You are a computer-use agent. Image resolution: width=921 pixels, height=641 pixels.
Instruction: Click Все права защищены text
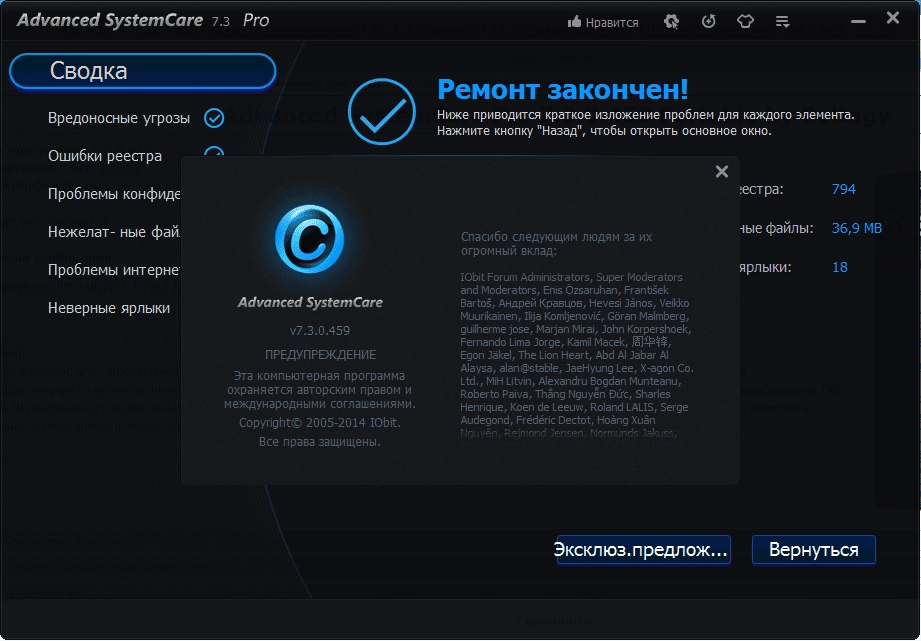(320, 442)
